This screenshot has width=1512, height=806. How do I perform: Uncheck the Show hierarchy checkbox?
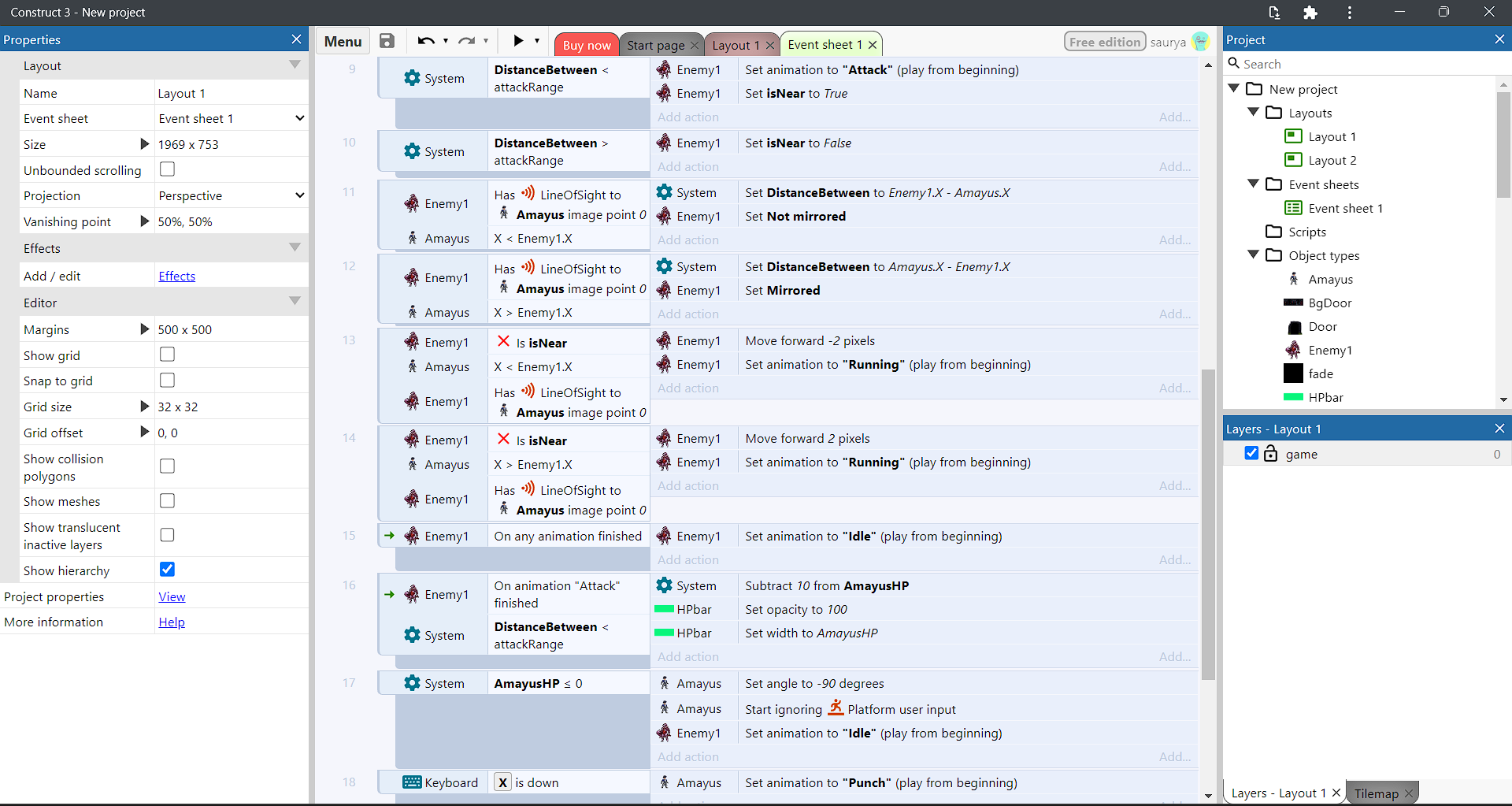[167, 570]
